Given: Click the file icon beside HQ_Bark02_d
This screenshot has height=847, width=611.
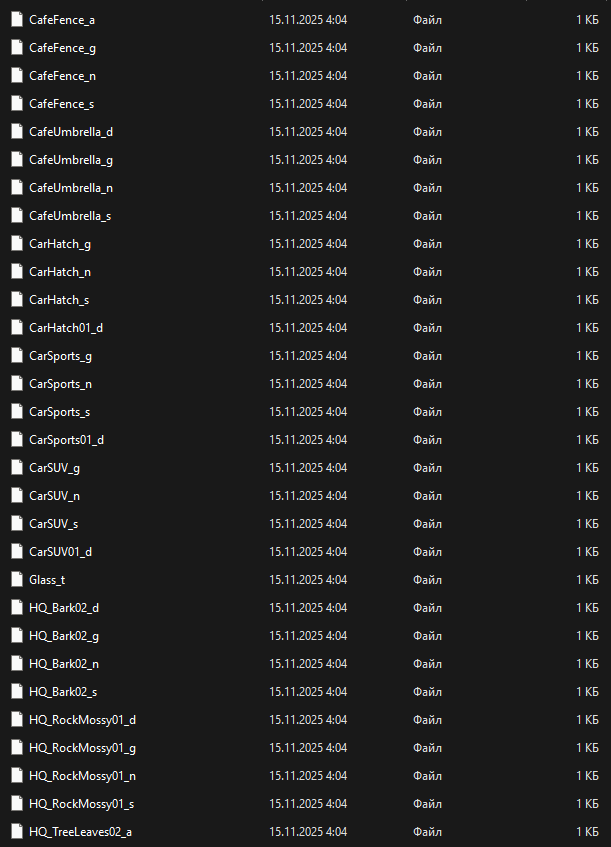Looking at the screenshot, I should point(16,607).
